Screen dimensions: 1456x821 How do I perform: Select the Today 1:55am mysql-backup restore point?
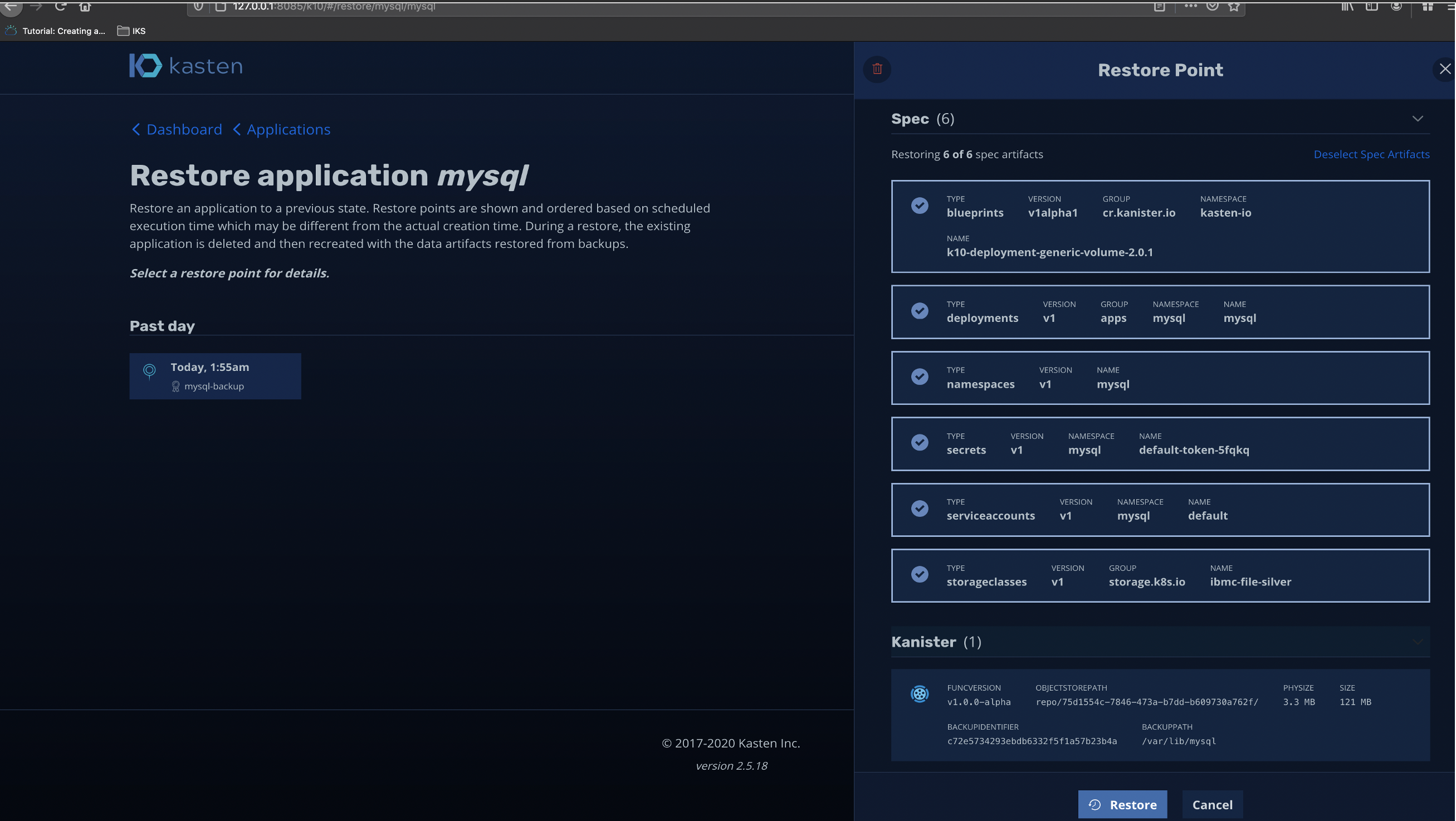tap(215, 376)
